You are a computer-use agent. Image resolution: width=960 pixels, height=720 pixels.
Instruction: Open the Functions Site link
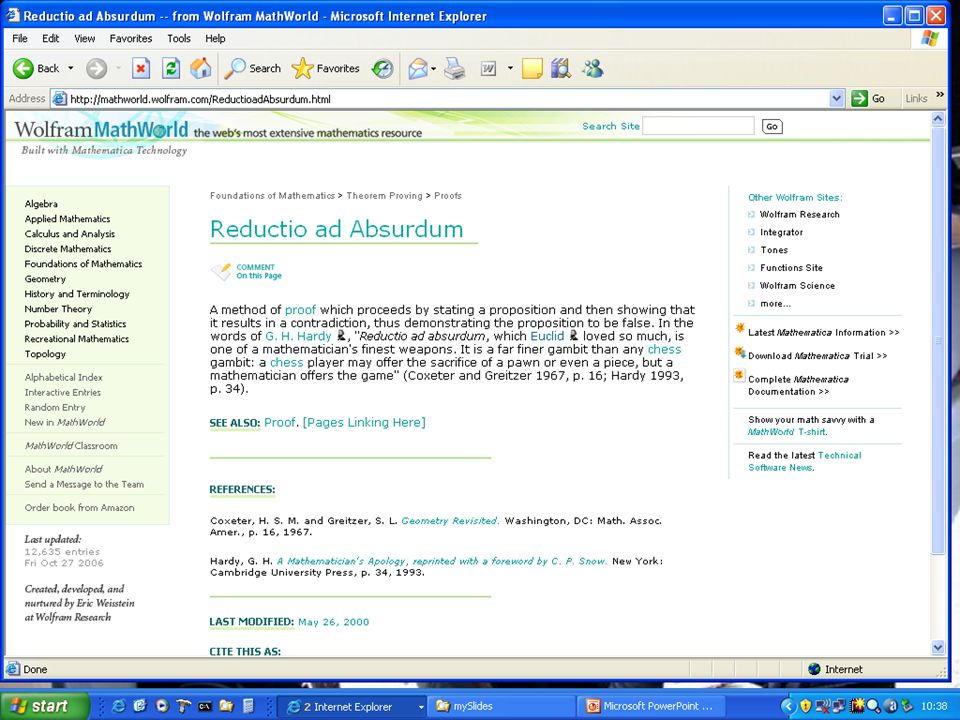(x=791, y=268)
